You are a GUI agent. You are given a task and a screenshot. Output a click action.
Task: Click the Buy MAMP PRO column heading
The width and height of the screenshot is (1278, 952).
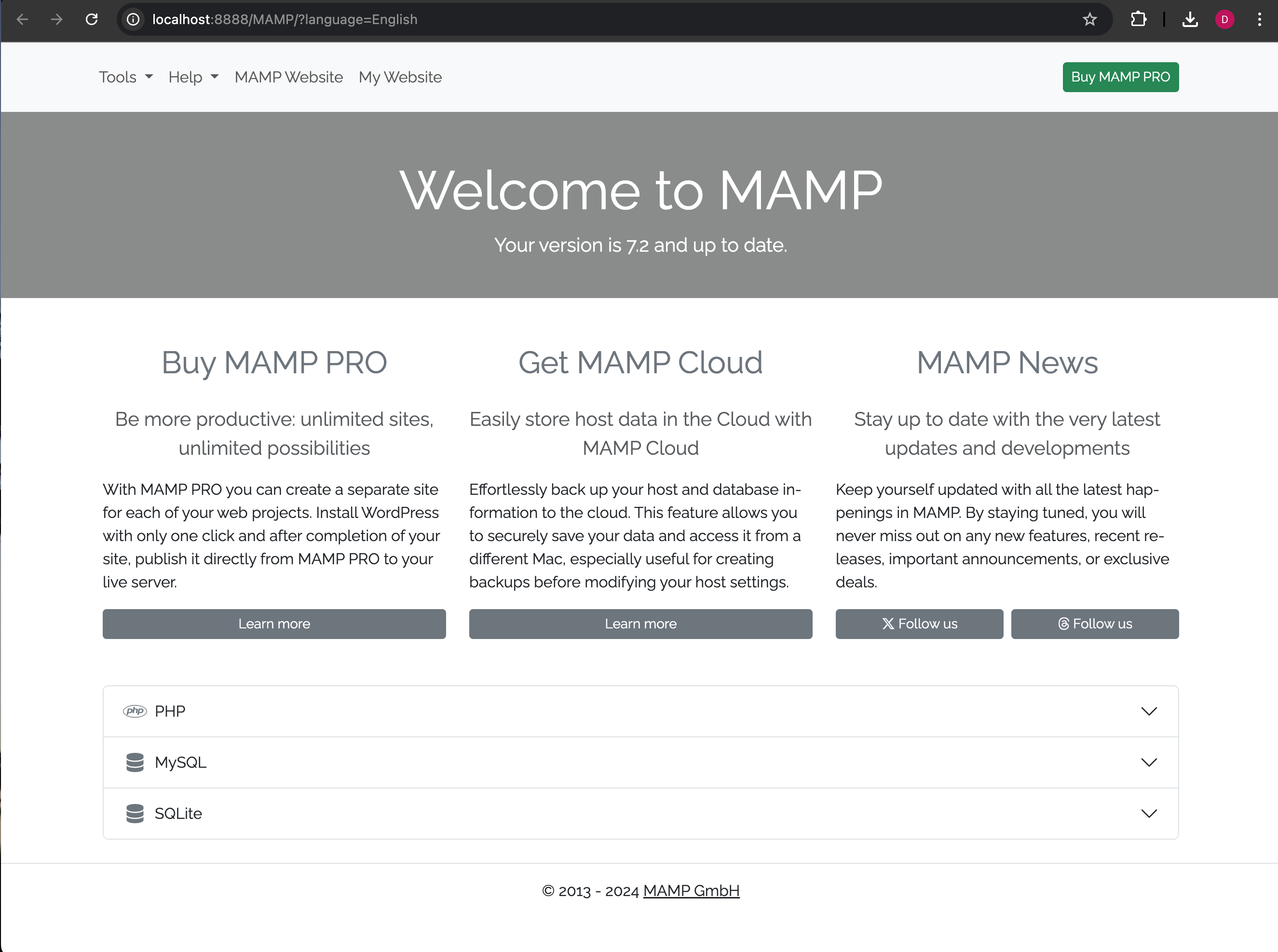274,363
